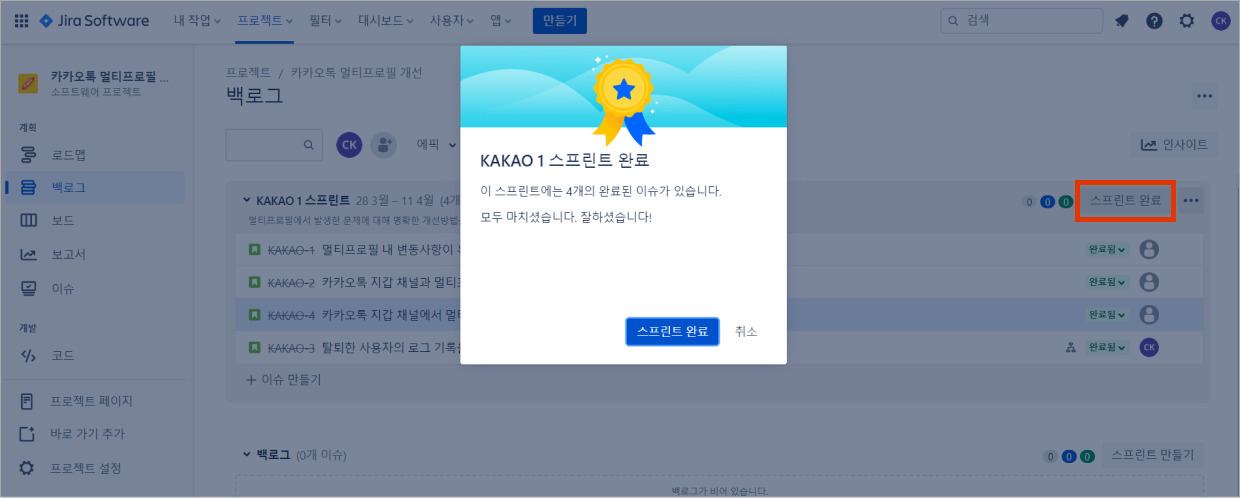
Task: Click the unassigned avatar on KAKAO-1 row
Action: (x=1149, y=249)
